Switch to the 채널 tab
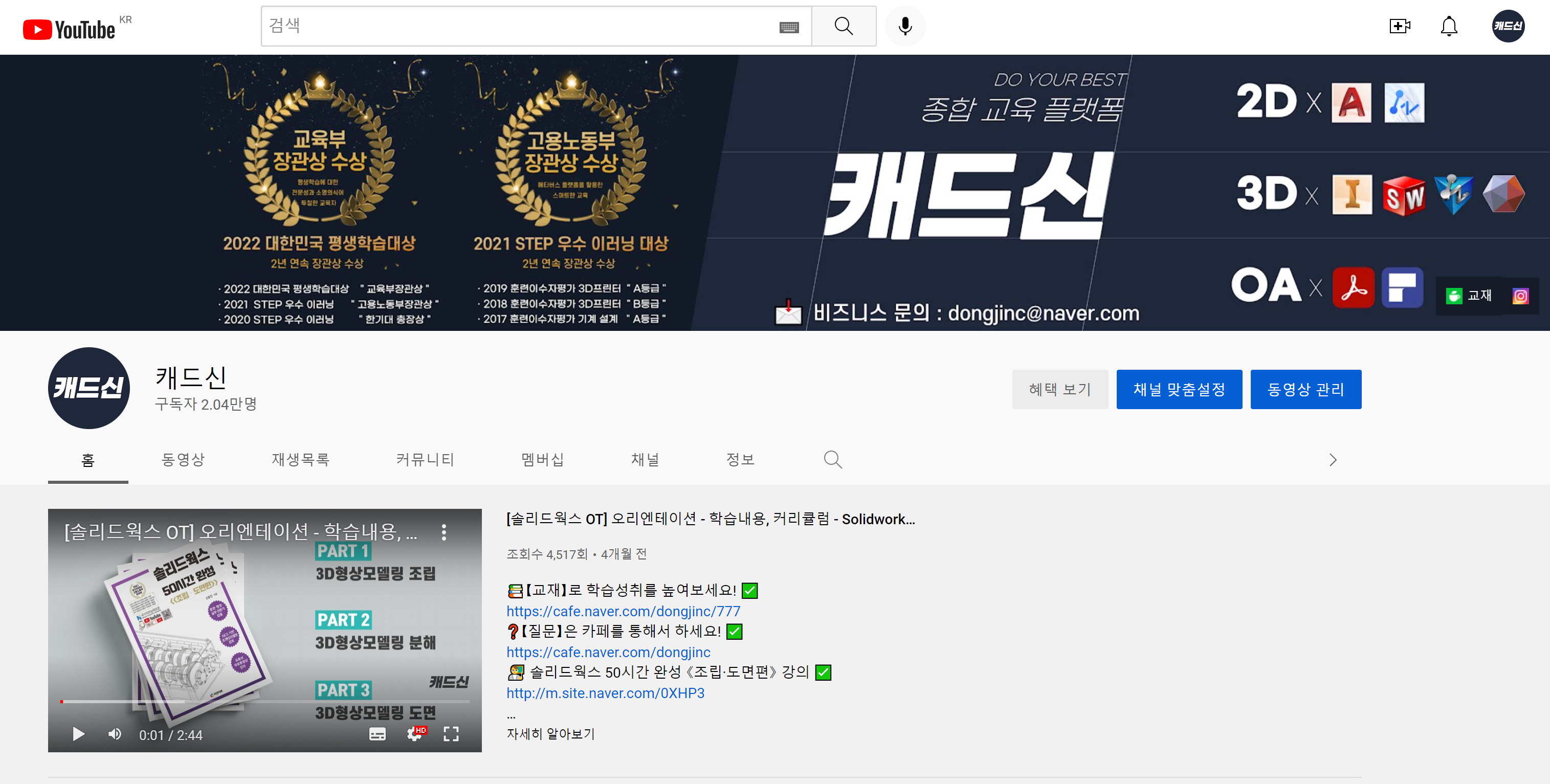Viewport: 1550px width, 784px height. 645,460
